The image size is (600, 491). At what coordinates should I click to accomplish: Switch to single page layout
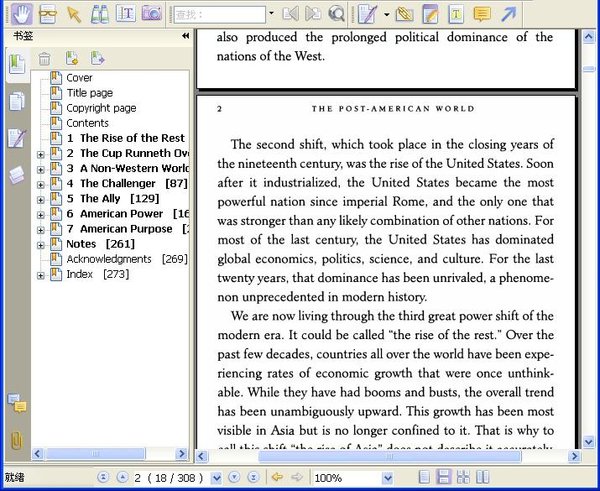point(424,477)
